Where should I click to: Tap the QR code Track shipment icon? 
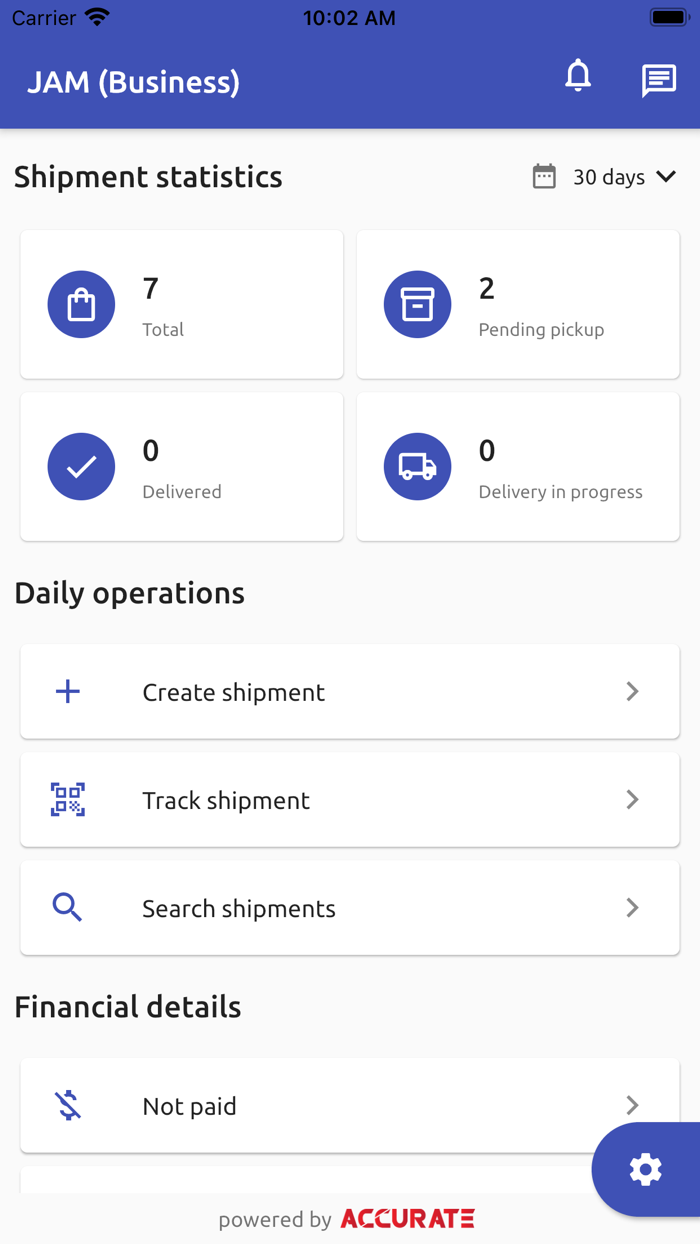(x=68, y=800)
